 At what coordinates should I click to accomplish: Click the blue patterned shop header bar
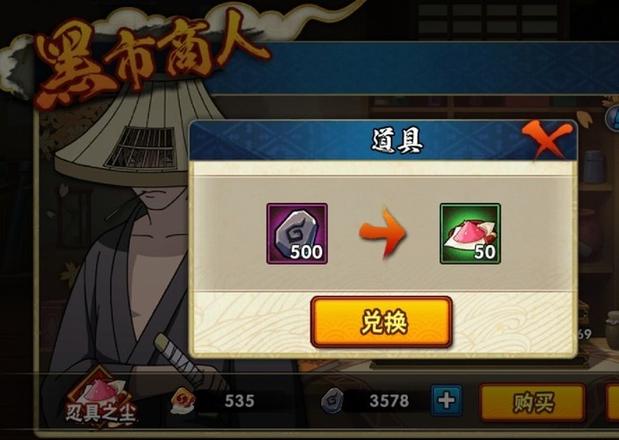tap(413, 68)
